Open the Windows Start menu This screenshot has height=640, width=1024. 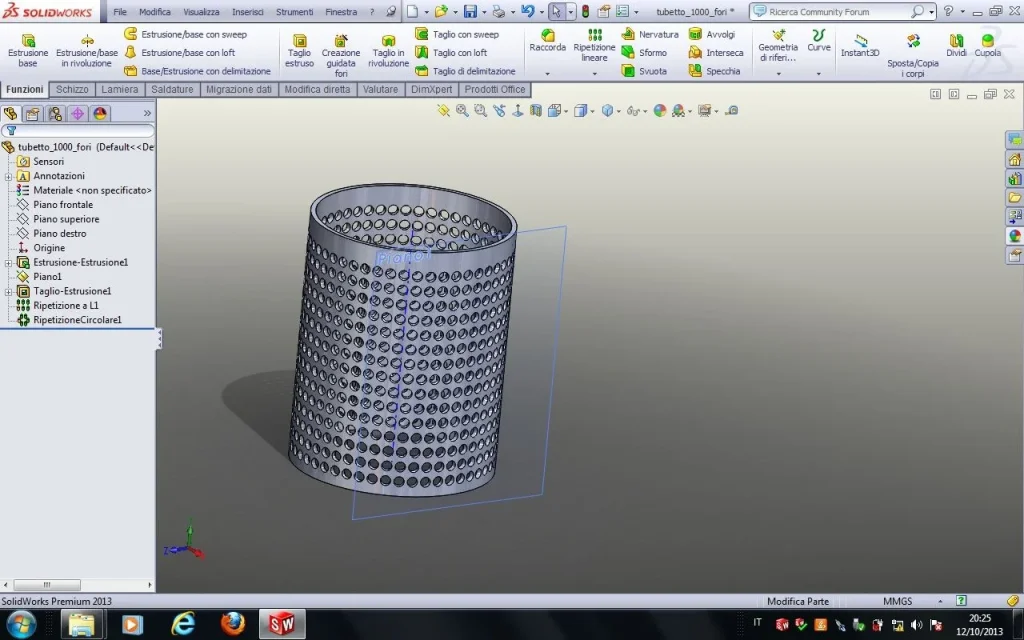22,624
